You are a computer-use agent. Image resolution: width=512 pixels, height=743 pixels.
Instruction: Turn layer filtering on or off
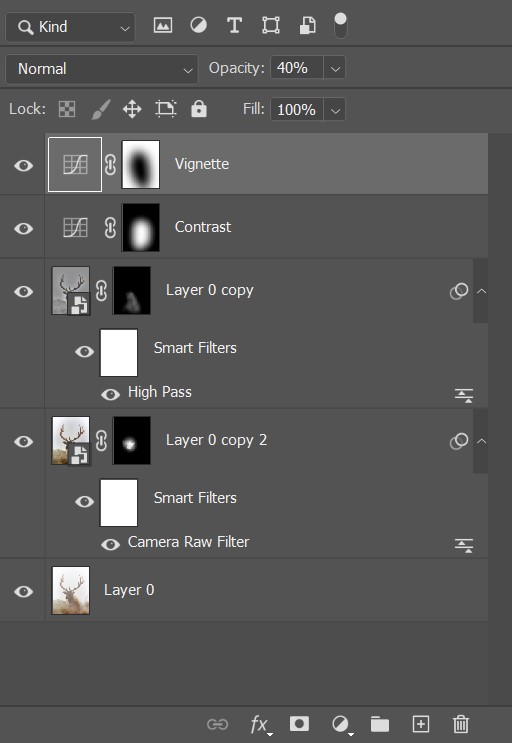340,26
